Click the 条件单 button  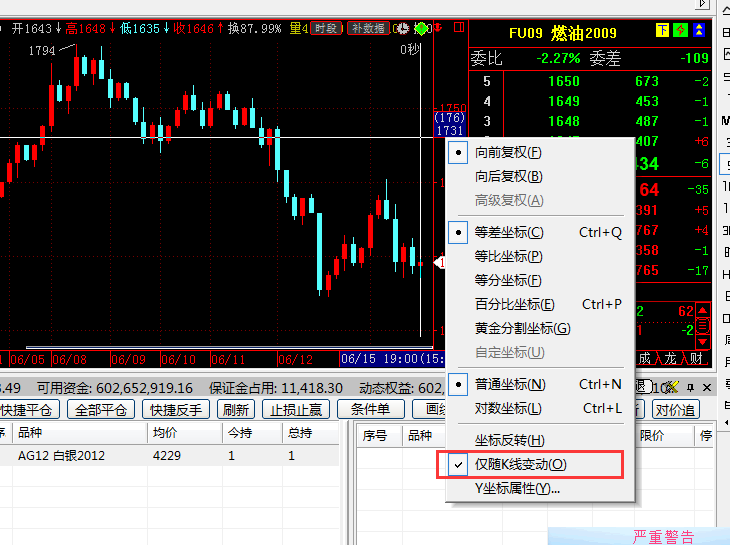[371, 410]
